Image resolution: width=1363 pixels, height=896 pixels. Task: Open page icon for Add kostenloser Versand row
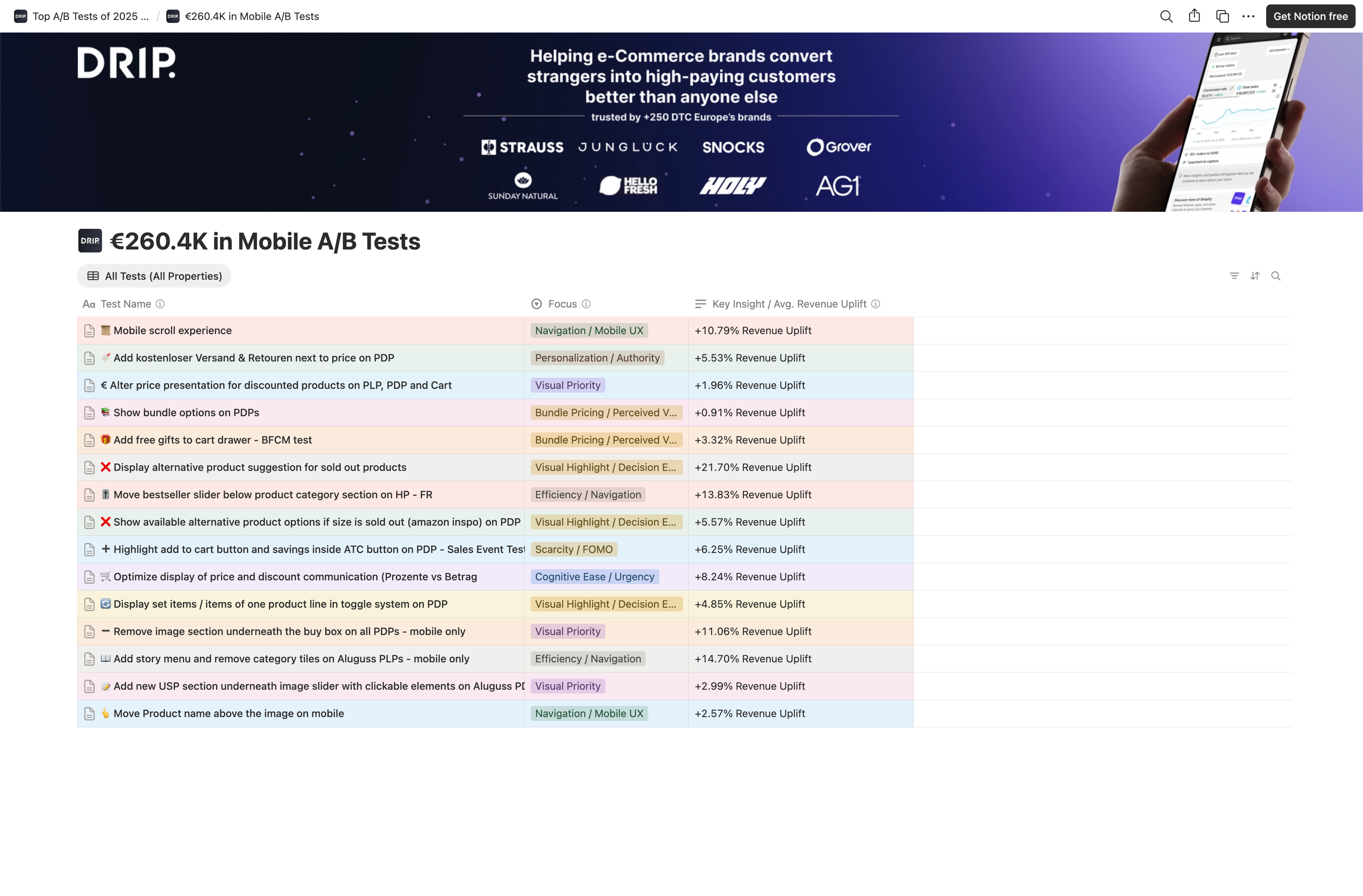(x=89, y=358)
